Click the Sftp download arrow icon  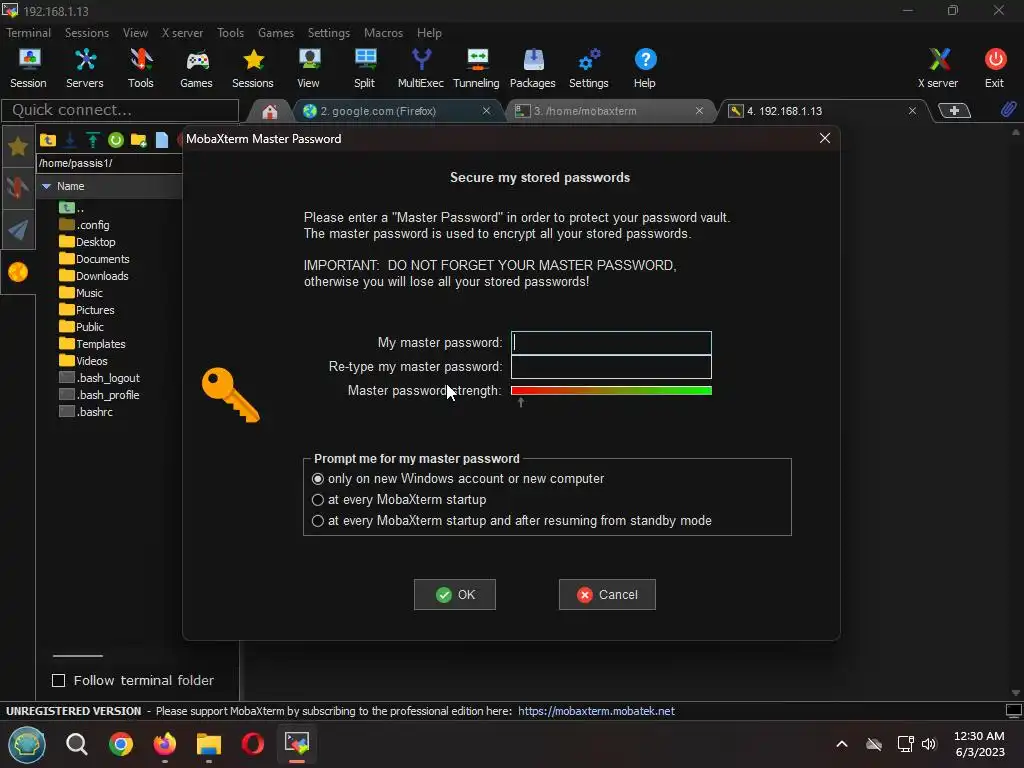point(70,140)
